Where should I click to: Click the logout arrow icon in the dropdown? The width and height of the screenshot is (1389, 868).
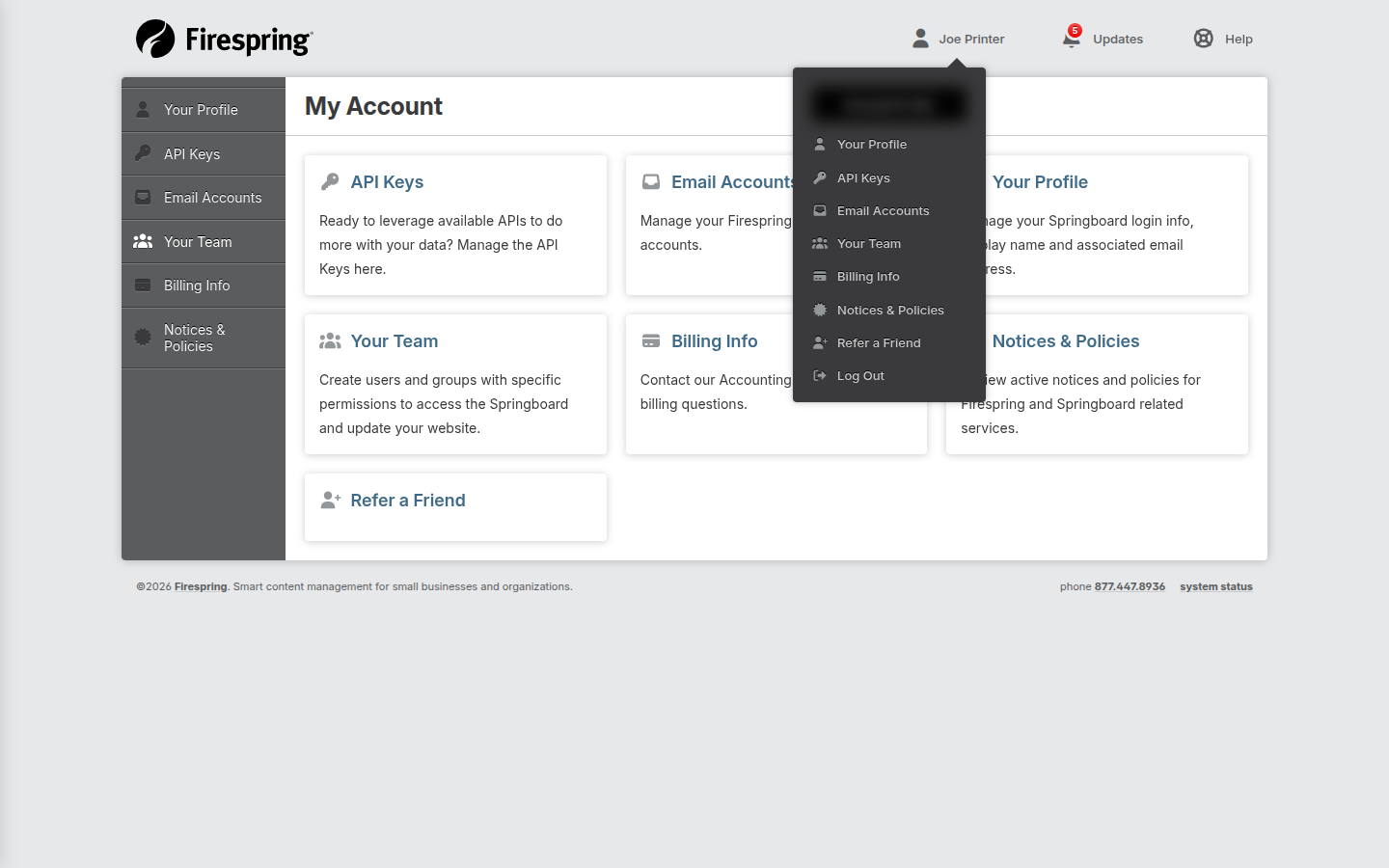tap(820, 375)
